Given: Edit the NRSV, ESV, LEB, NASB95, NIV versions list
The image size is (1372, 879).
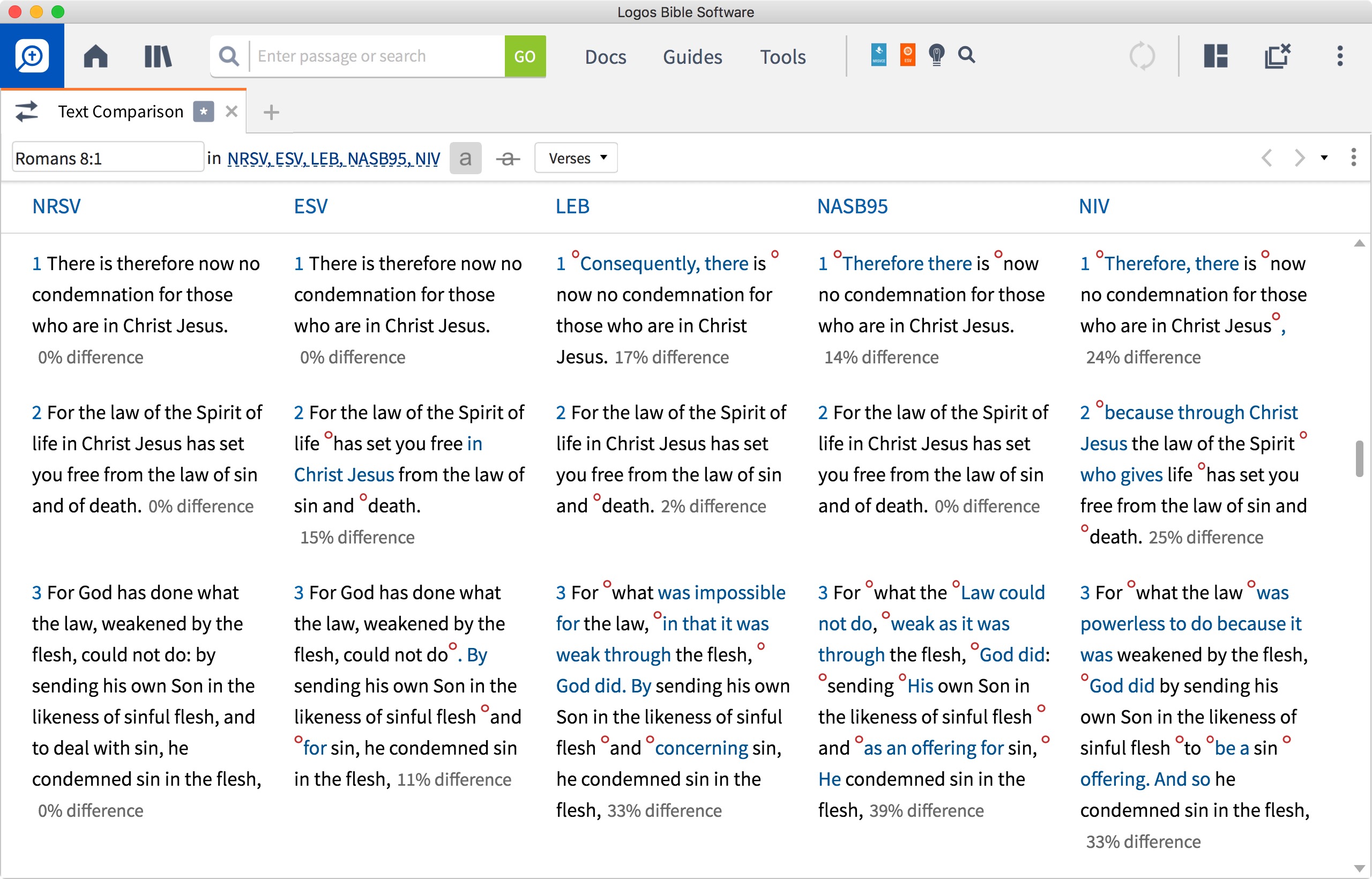Looking at the screenshot, I should click(x=333, y=158).
